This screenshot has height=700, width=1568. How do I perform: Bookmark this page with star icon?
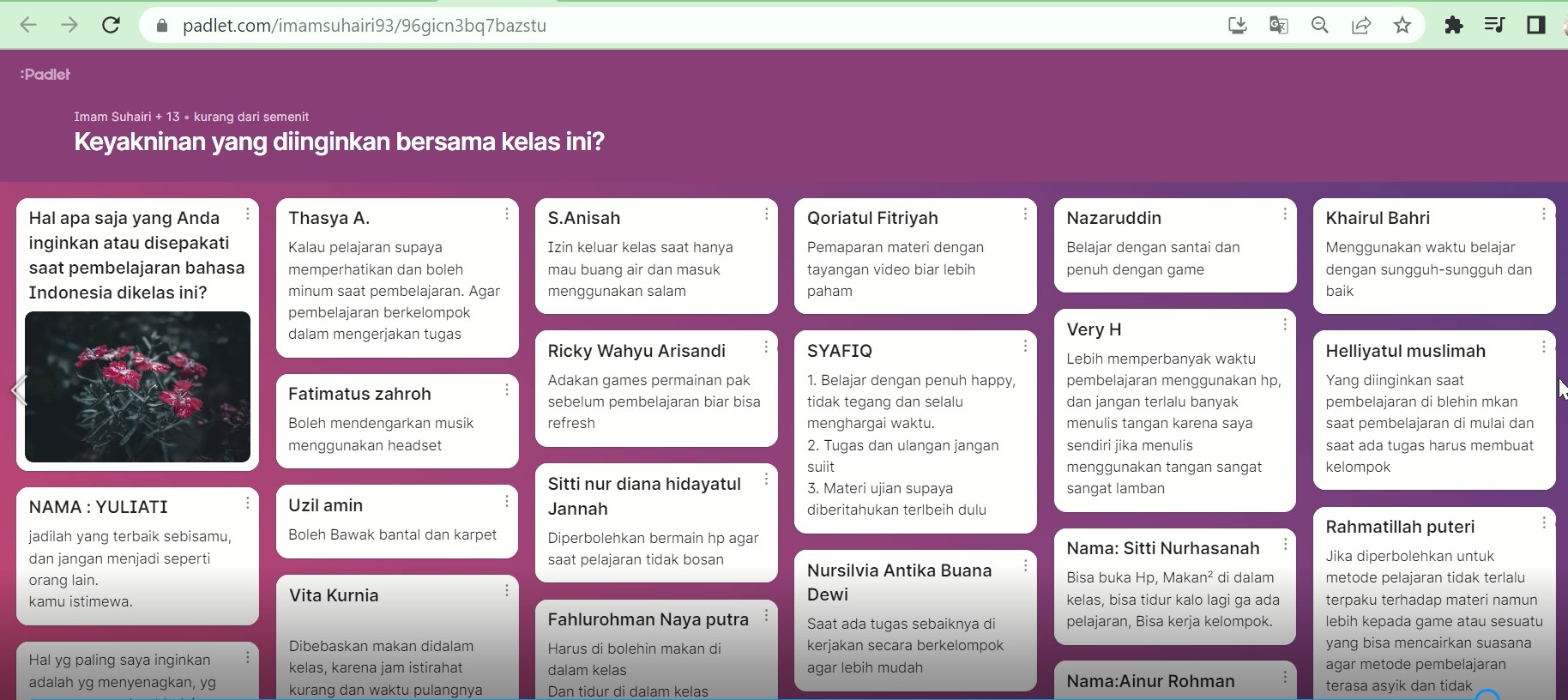pos(1402,25)
